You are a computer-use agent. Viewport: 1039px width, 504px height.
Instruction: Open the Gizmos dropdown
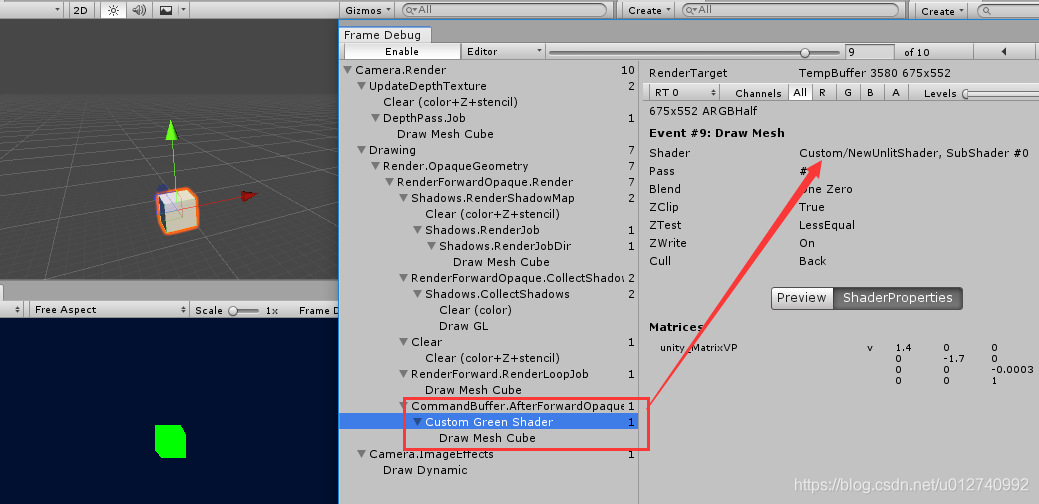click(x=367, y=10)
